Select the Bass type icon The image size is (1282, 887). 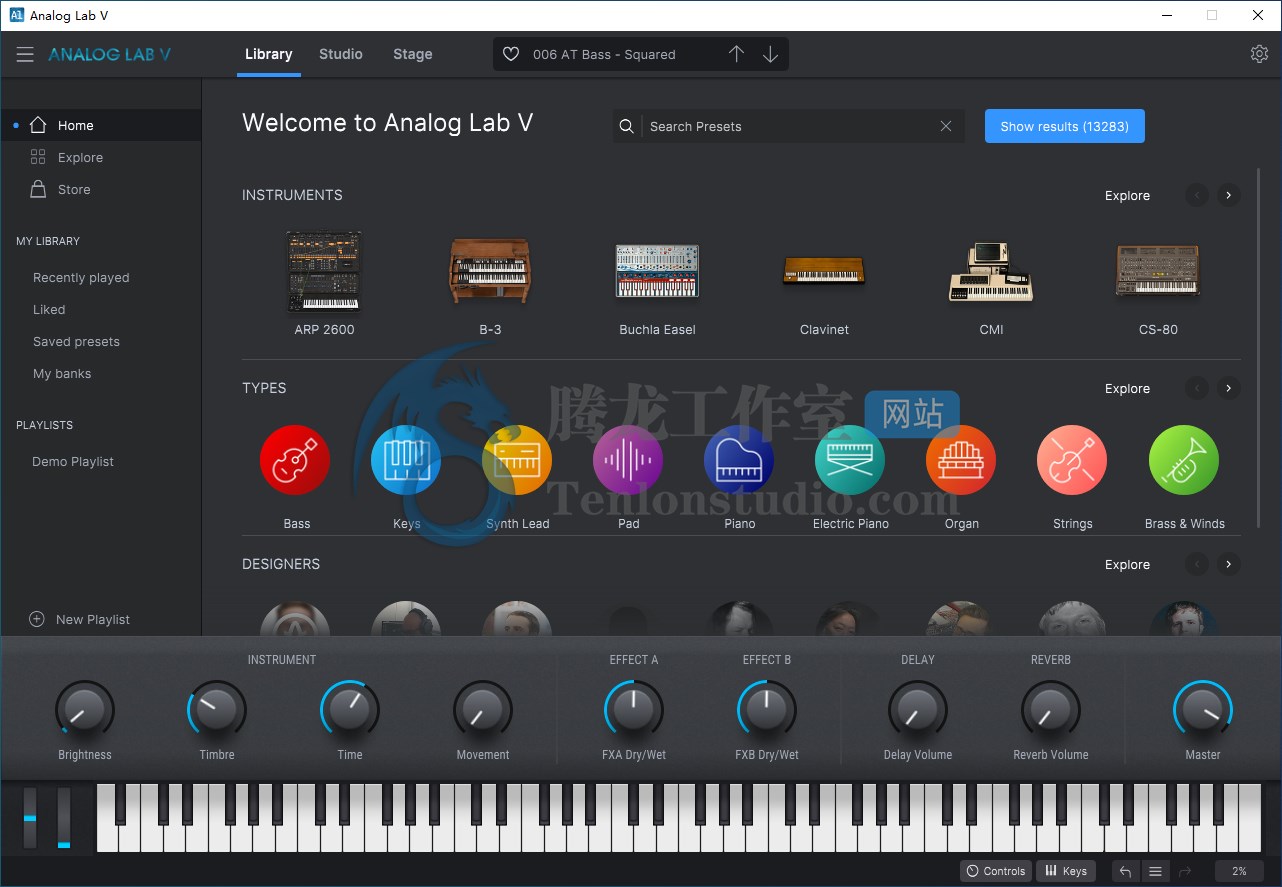(295, 460)
